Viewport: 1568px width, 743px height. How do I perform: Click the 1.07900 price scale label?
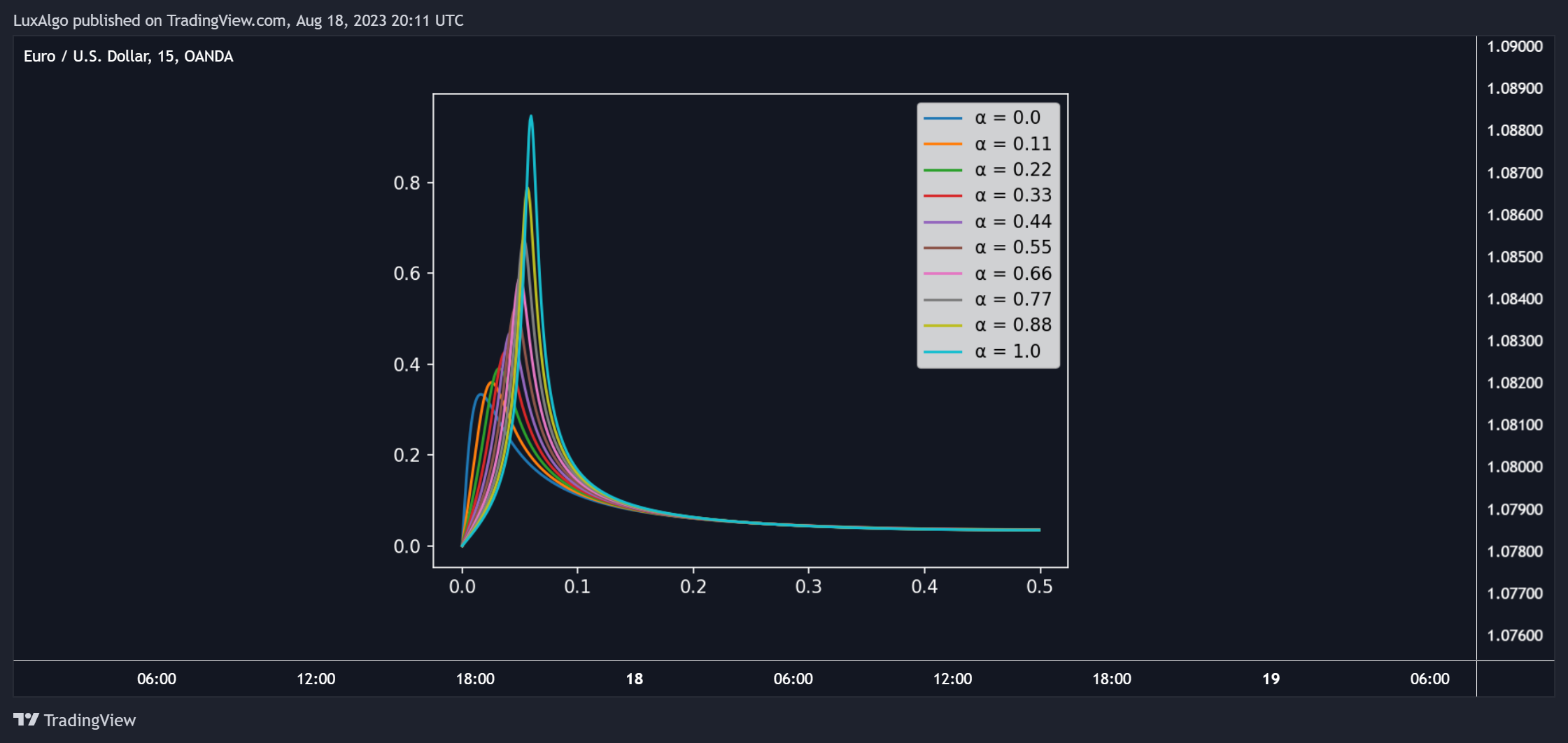[1515, 509]
